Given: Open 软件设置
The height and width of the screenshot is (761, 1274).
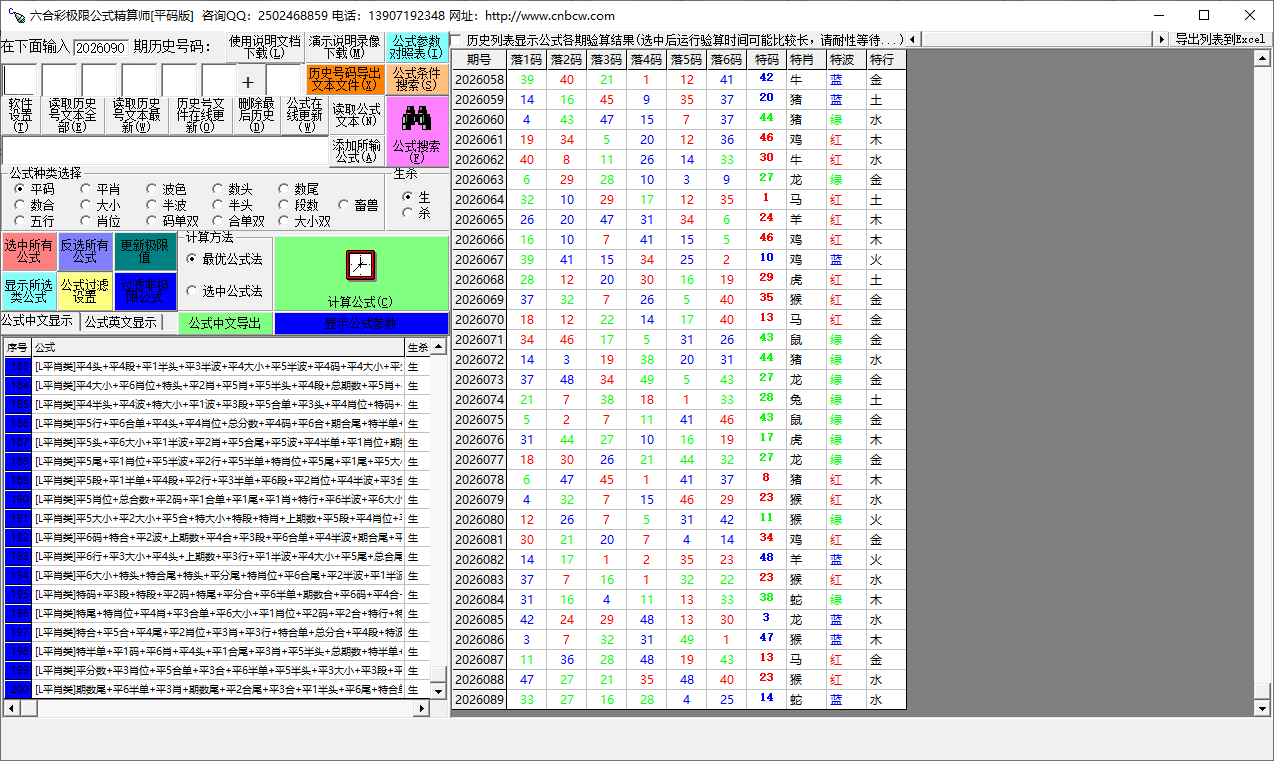Looking at the screenshot, I should click(20, 115).
